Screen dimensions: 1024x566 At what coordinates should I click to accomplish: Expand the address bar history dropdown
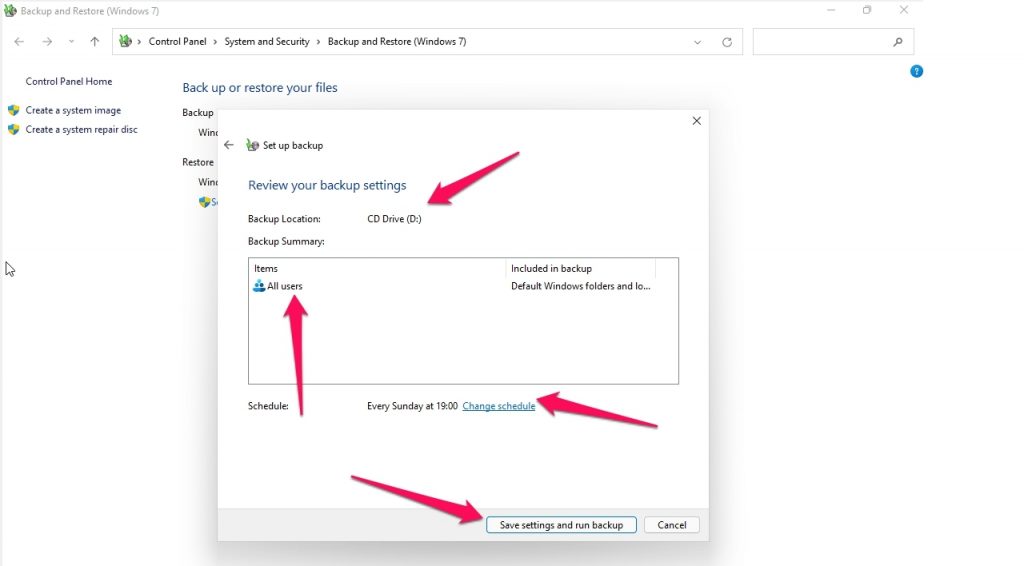[697, 42]
